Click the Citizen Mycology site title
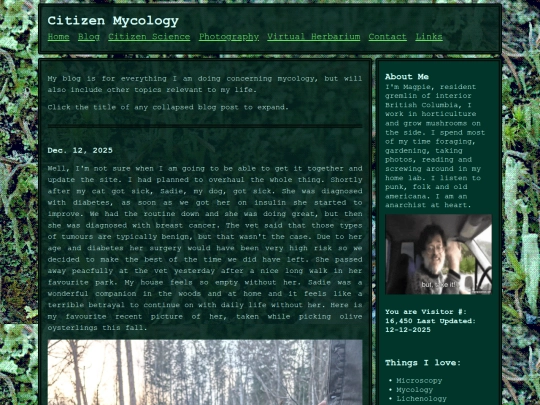The image size is (540, 405). [x=113, y=21]
